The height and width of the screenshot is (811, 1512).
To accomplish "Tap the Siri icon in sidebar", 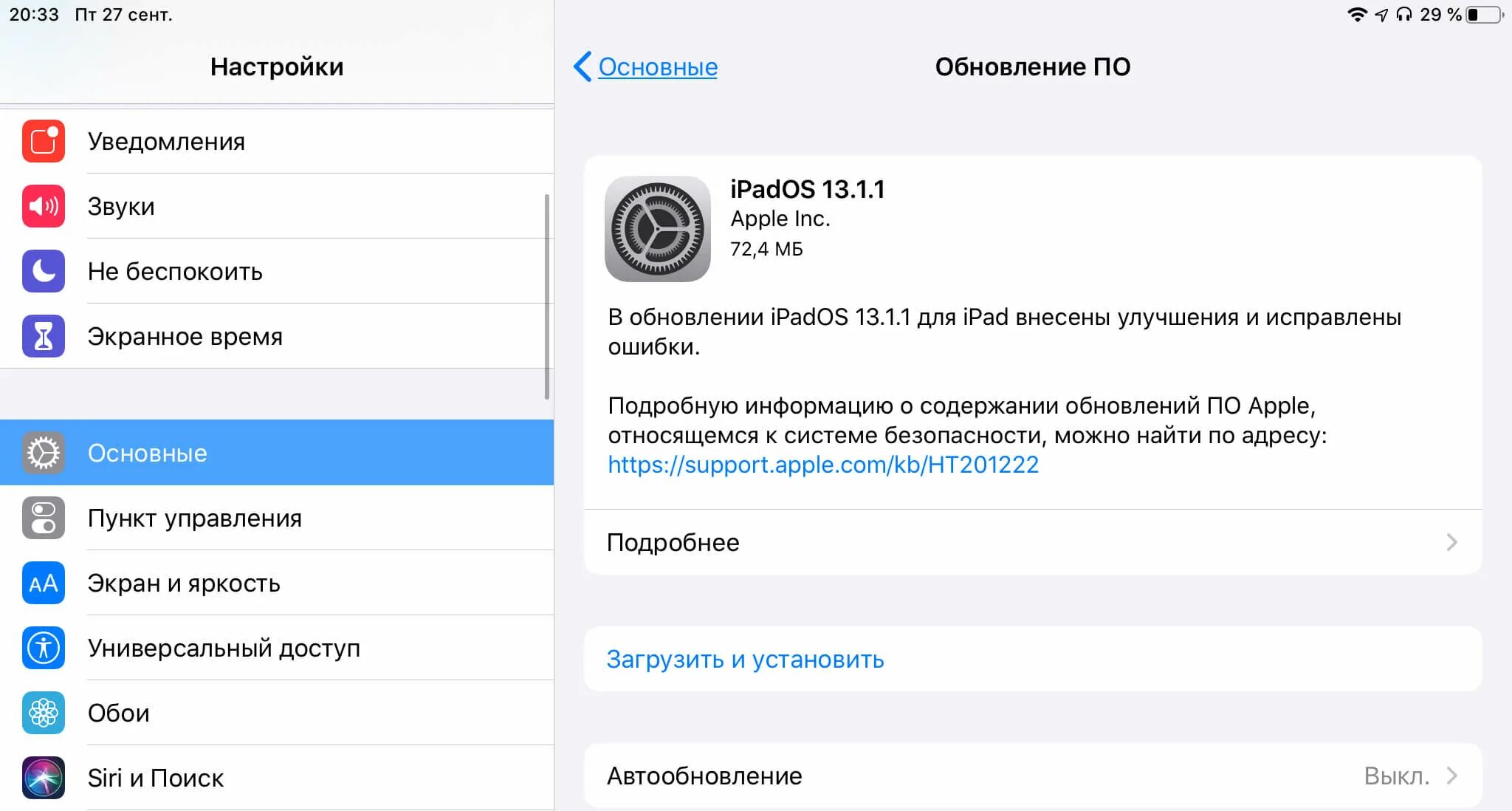I will pyautogui.click(x=44, y=778).
